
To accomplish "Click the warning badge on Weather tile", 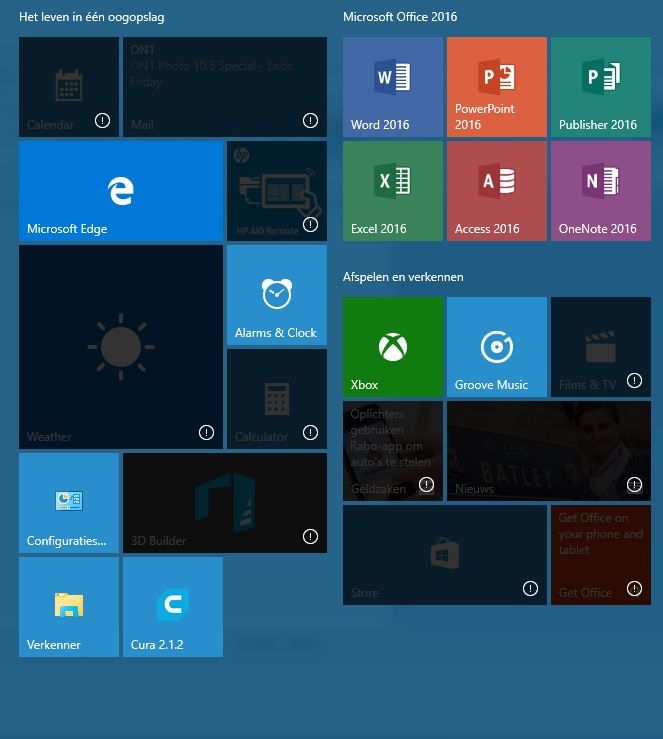I will 206,432.
